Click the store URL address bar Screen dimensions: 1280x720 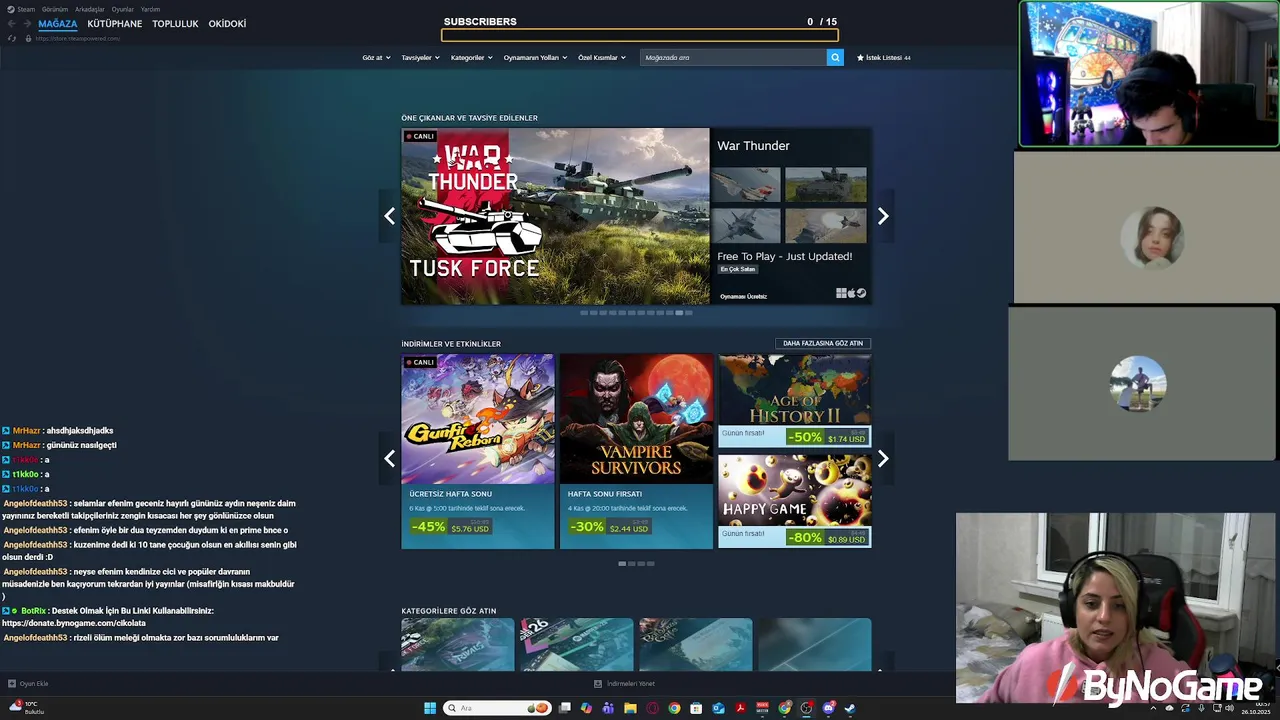pos(78,38)
